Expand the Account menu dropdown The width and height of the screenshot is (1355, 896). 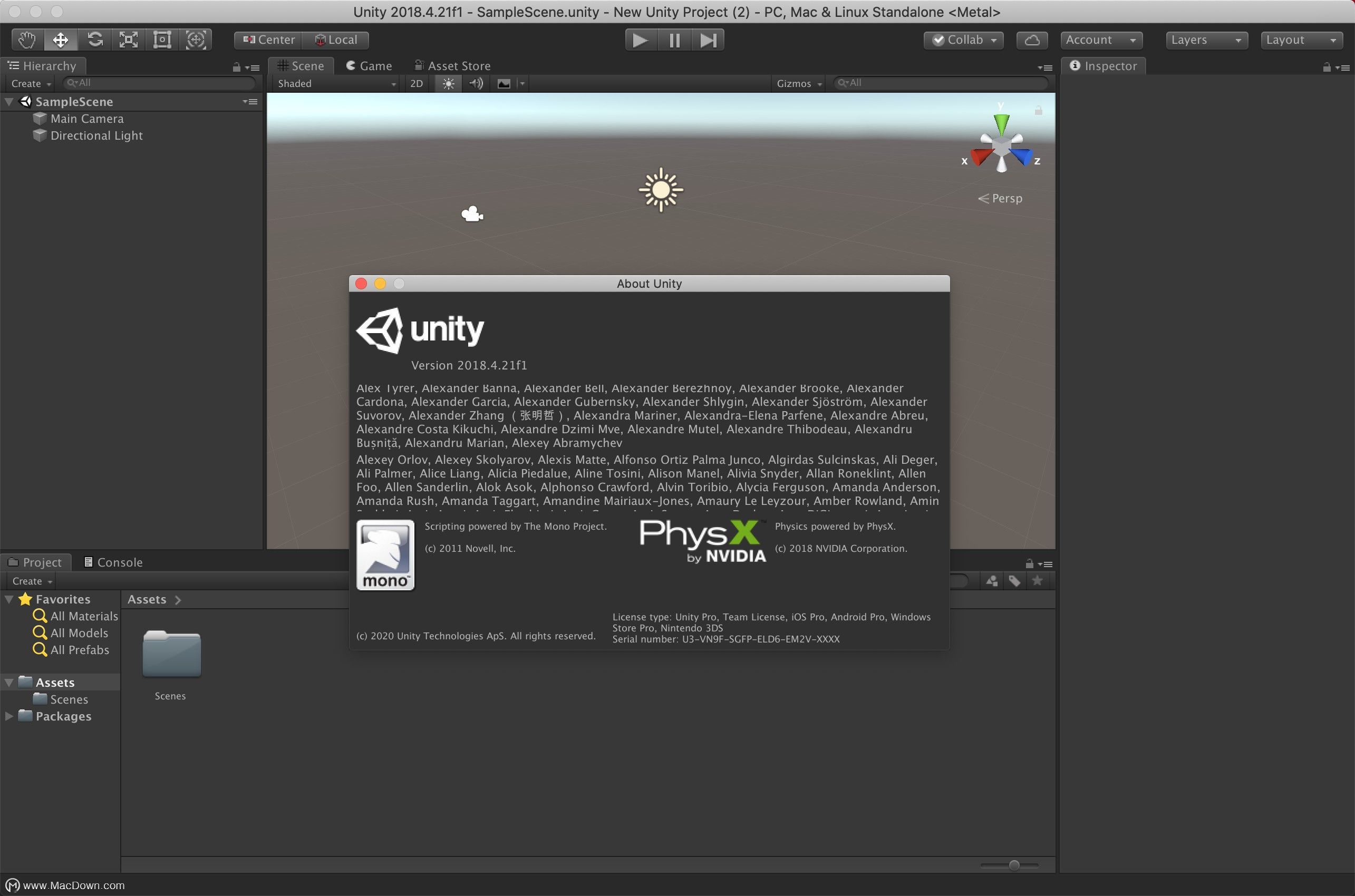click(x=1100, y=40)
